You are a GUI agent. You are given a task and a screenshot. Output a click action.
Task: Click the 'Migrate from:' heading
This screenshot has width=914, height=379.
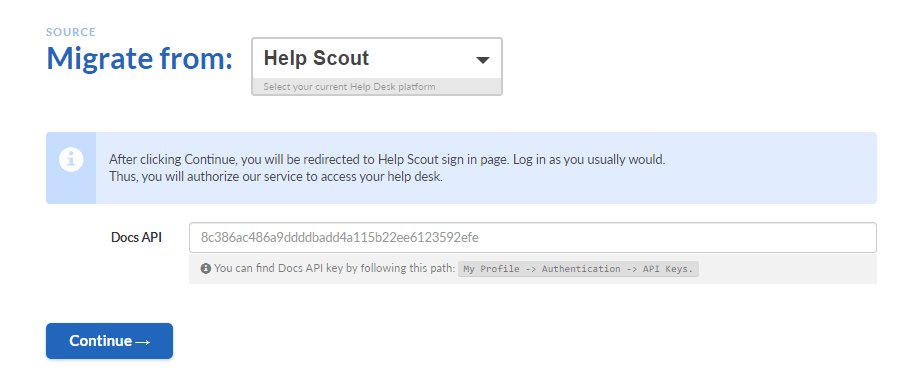coord(140,58)
